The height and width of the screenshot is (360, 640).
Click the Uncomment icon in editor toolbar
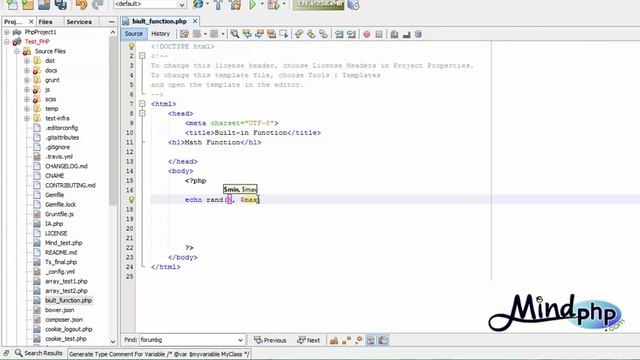pos(406,35)
